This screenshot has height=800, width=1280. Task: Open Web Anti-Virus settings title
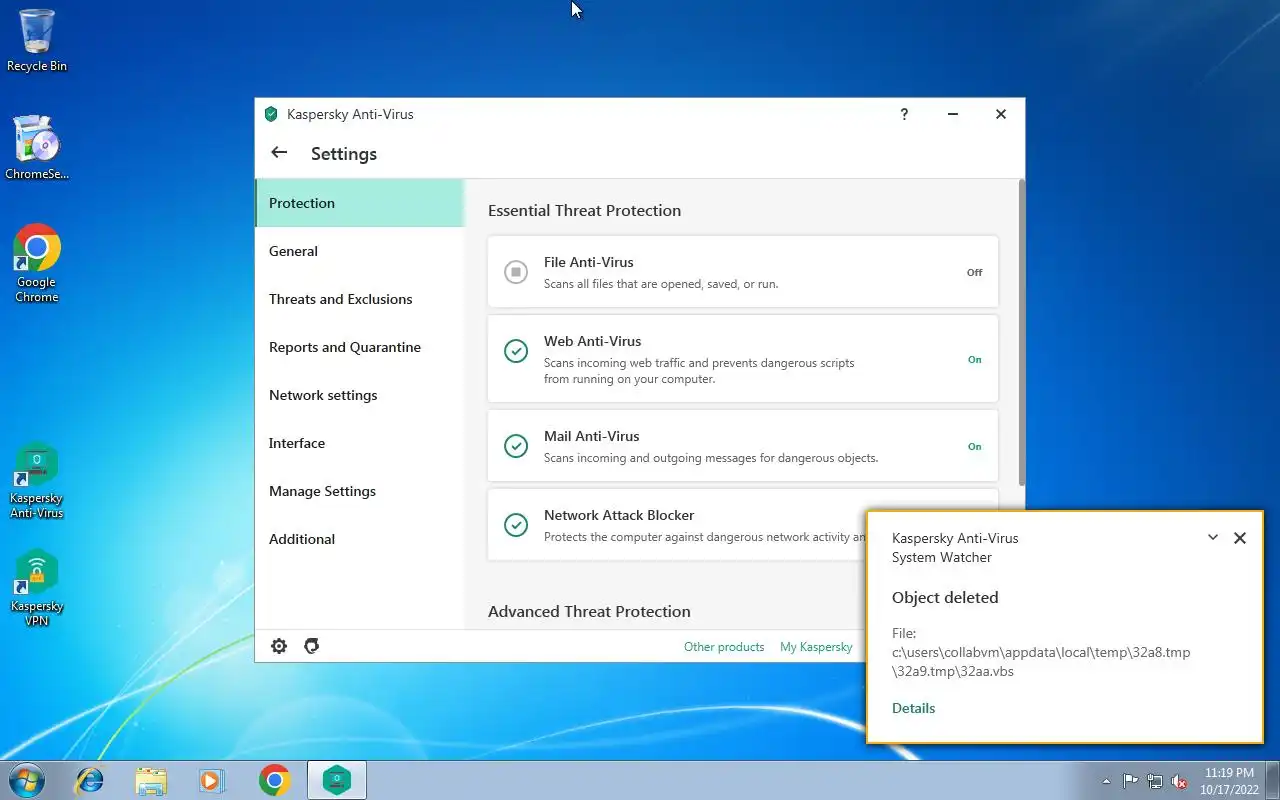coord(592,341)
